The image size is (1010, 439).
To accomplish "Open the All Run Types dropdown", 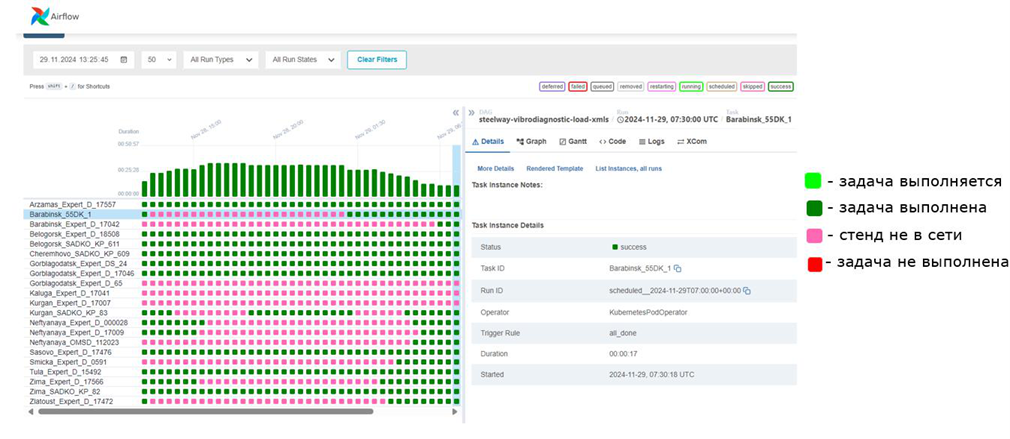I will tap(222, 60).
